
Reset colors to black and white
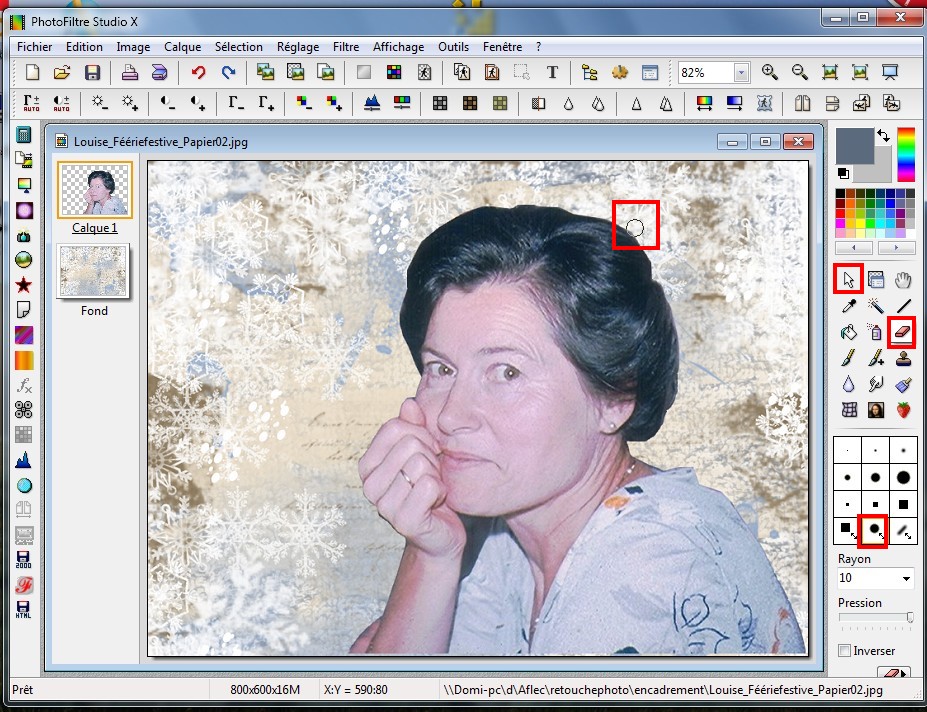[x=843, y=173]
